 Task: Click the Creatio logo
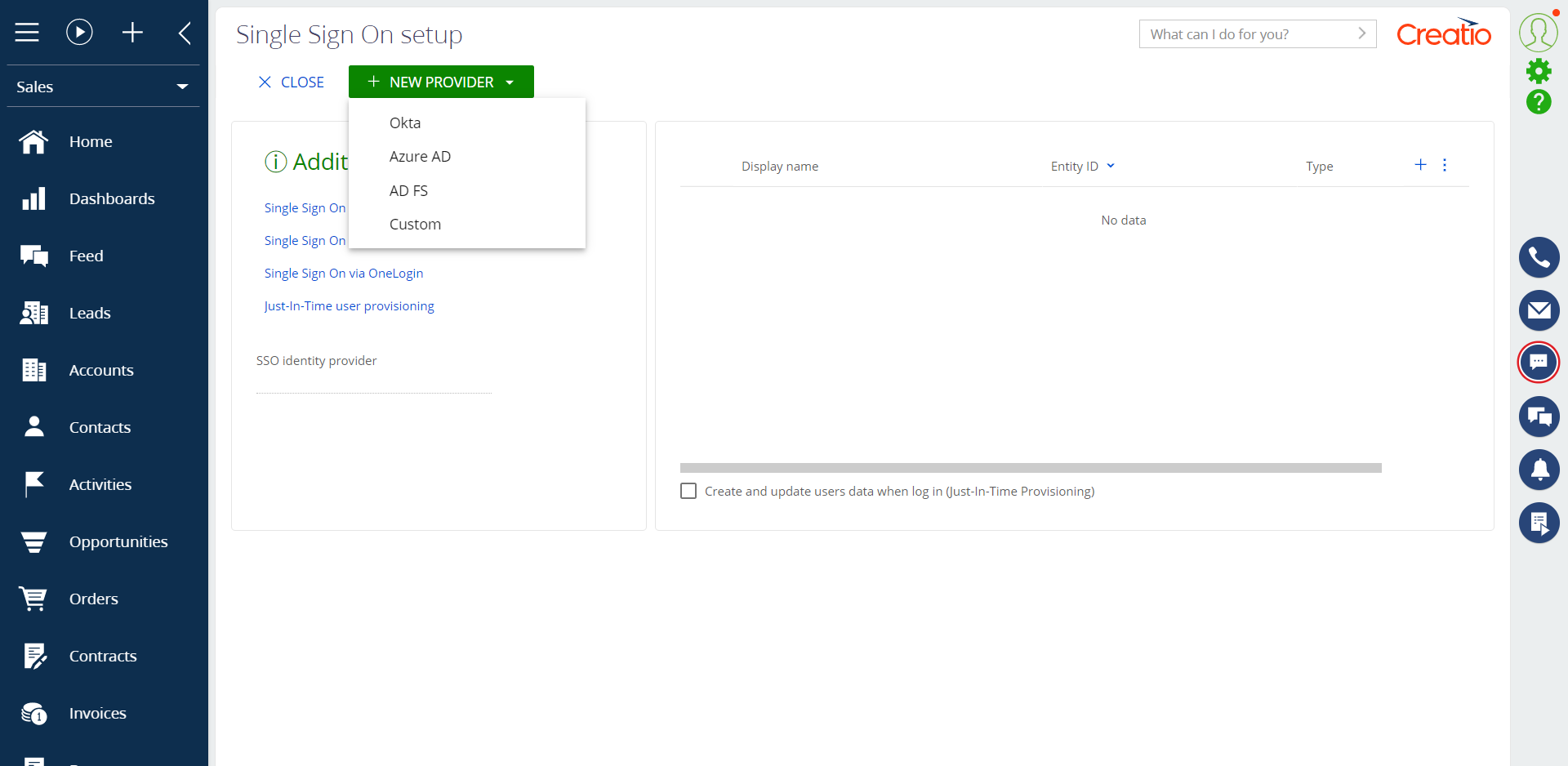click(1444, 33)
